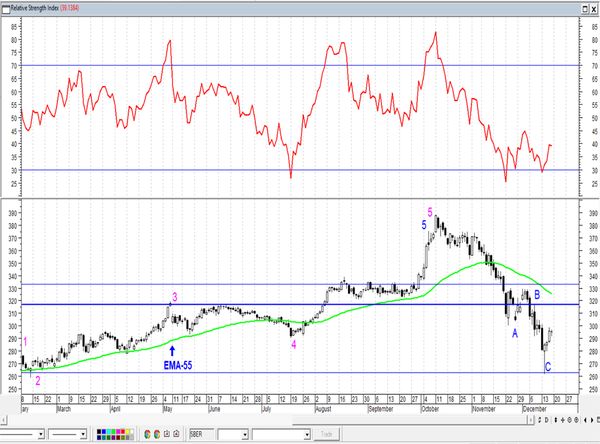The width and height of the screenshot is (600, 444).
Task: Open the wide dropdown before Trade button
Action: tap(307, 434)
